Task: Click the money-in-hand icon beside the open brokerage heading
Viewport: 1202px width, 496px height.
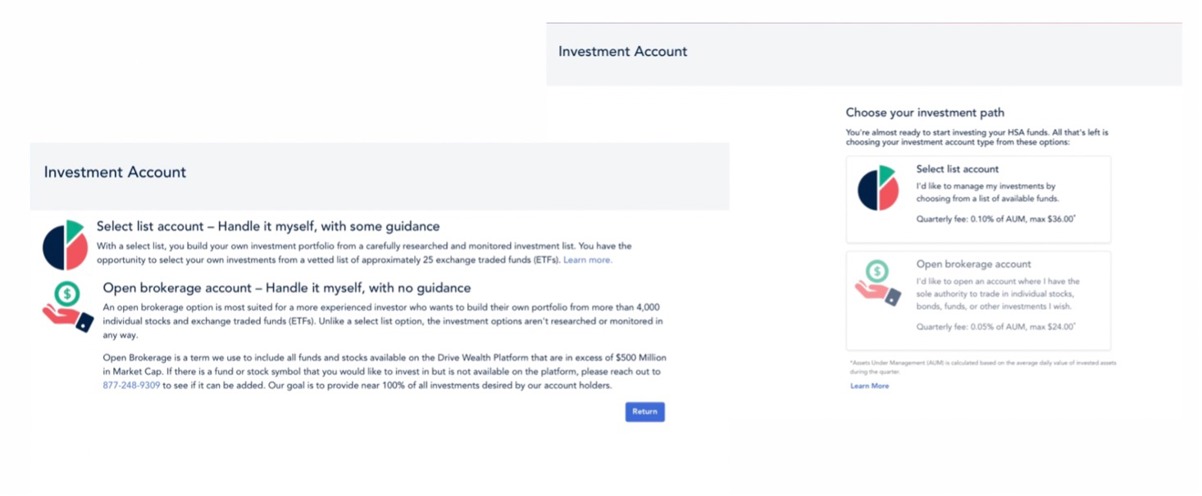Action: click(67, 304)
